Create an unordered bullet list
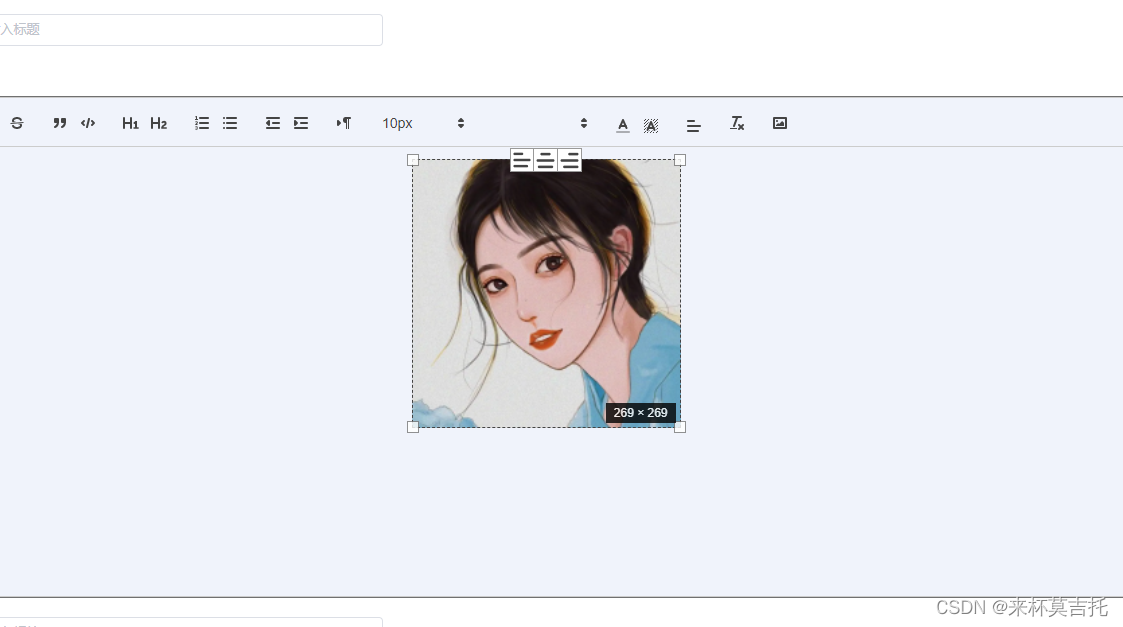The height and width of the screenshot is (627, 1123). (x=229, y=123)
